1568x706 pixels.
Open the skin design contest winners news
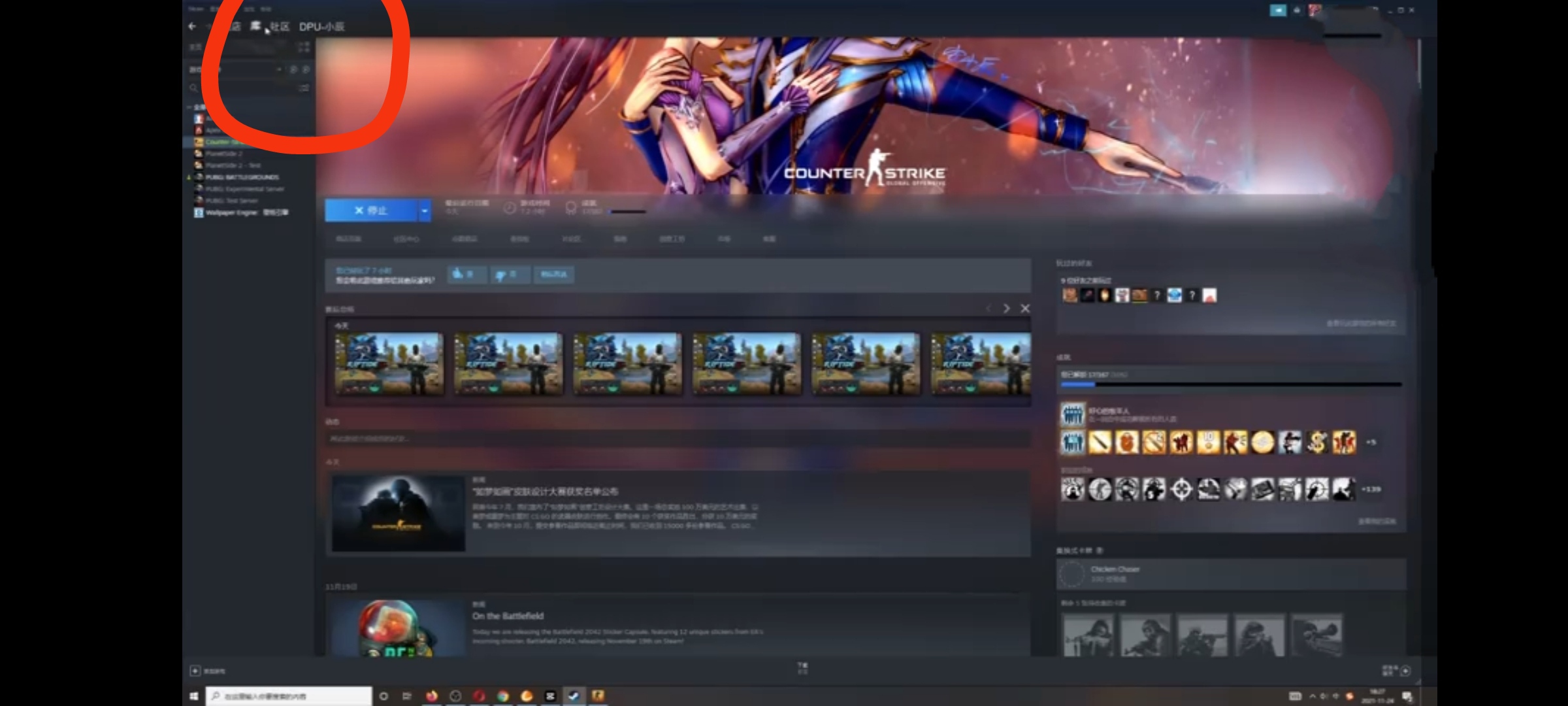[x=545, y=492]
